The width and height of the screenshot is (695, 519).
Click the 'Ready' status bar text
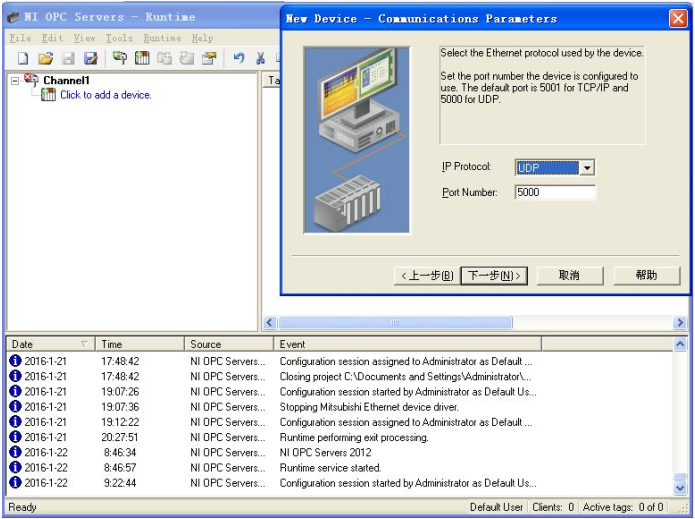click(x=22, y=507)
